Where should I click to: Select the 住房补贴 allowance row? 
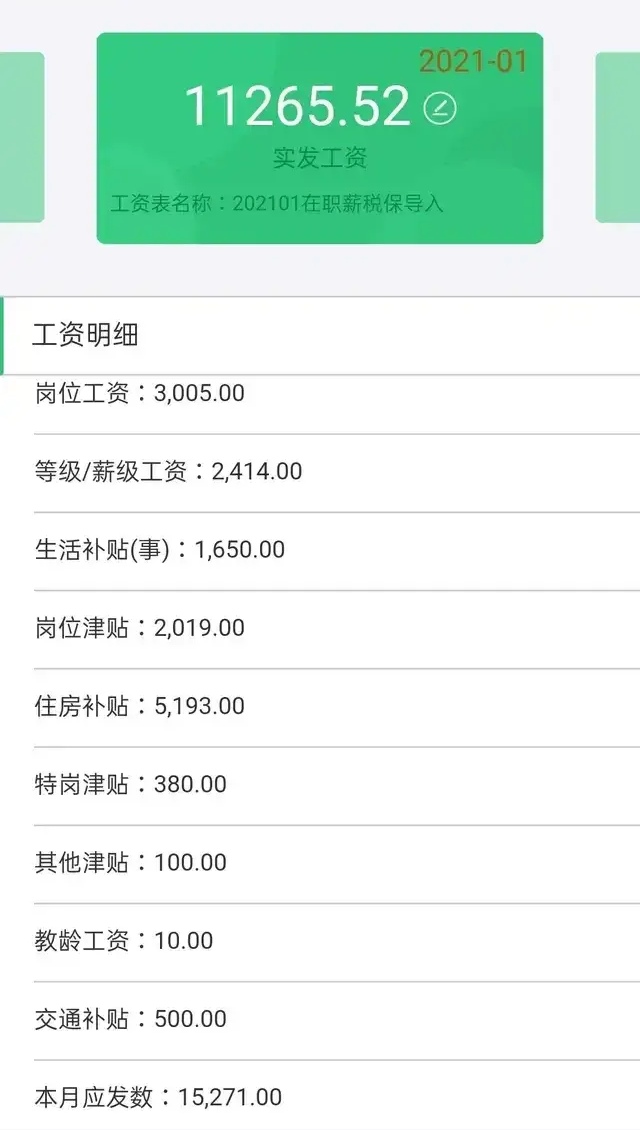pos(137,706)
